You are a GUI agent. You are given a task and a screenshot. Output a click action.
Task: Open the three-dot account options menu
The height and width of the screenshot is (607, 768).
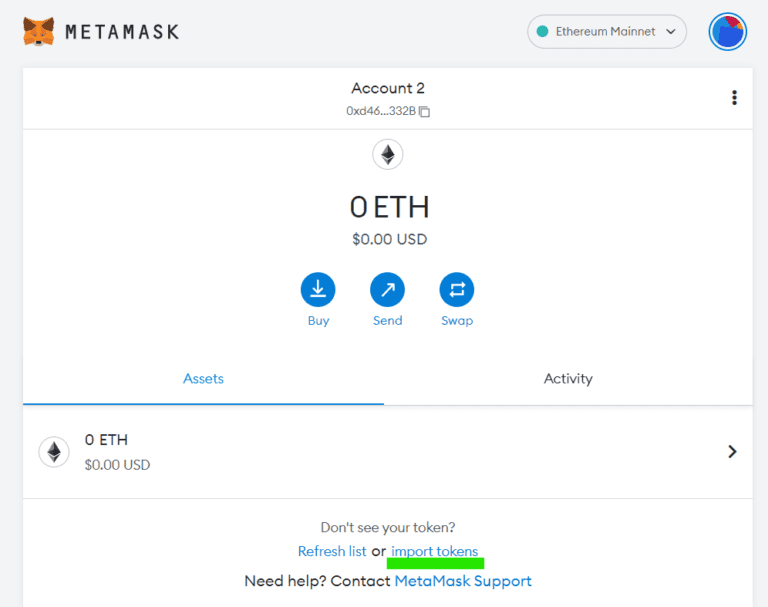(734, 97)
